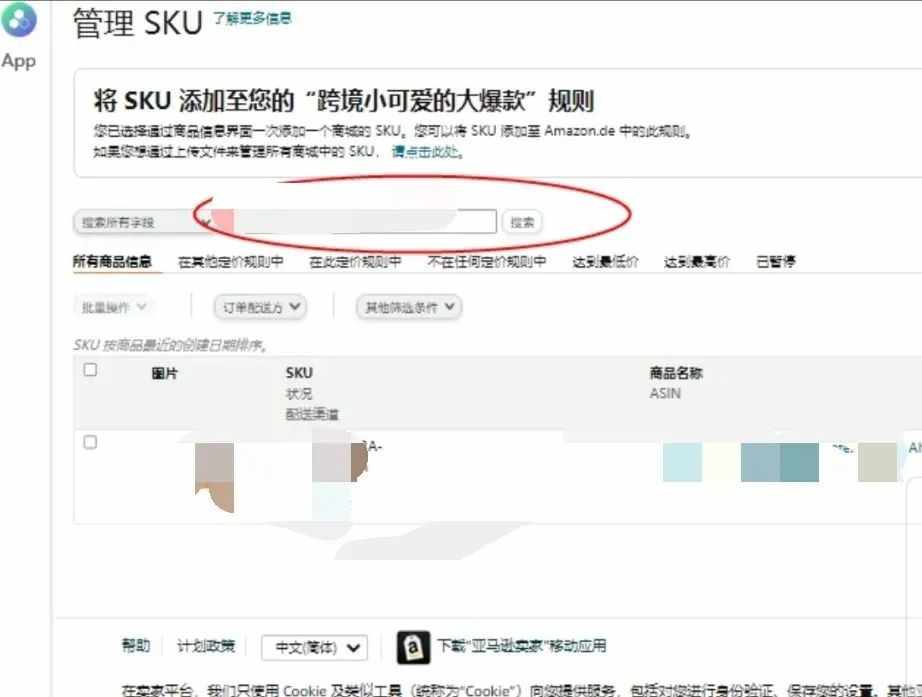922x697 pixels.
Task: Expand the 其他筛选条件 dropdown
Action: (x=409, y=307)
